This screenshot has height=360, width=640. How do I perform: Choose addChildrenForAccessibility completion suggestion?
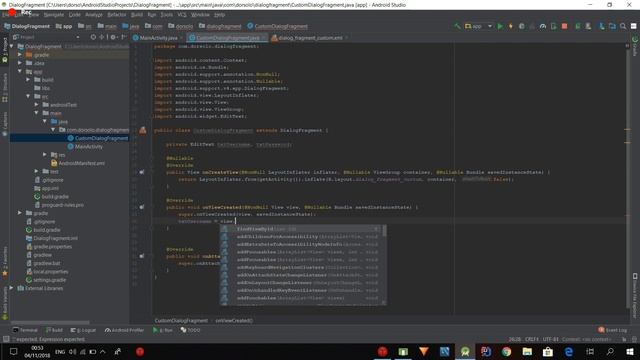pyautogui.click(x=300, y=237)
